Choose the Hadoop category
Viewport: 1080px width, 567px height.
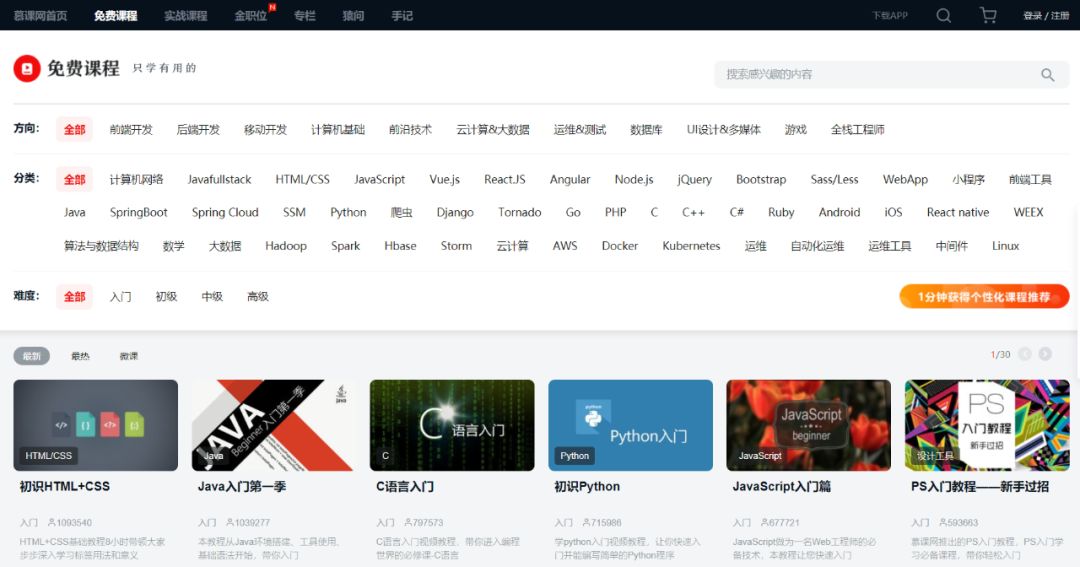point(286,245)
